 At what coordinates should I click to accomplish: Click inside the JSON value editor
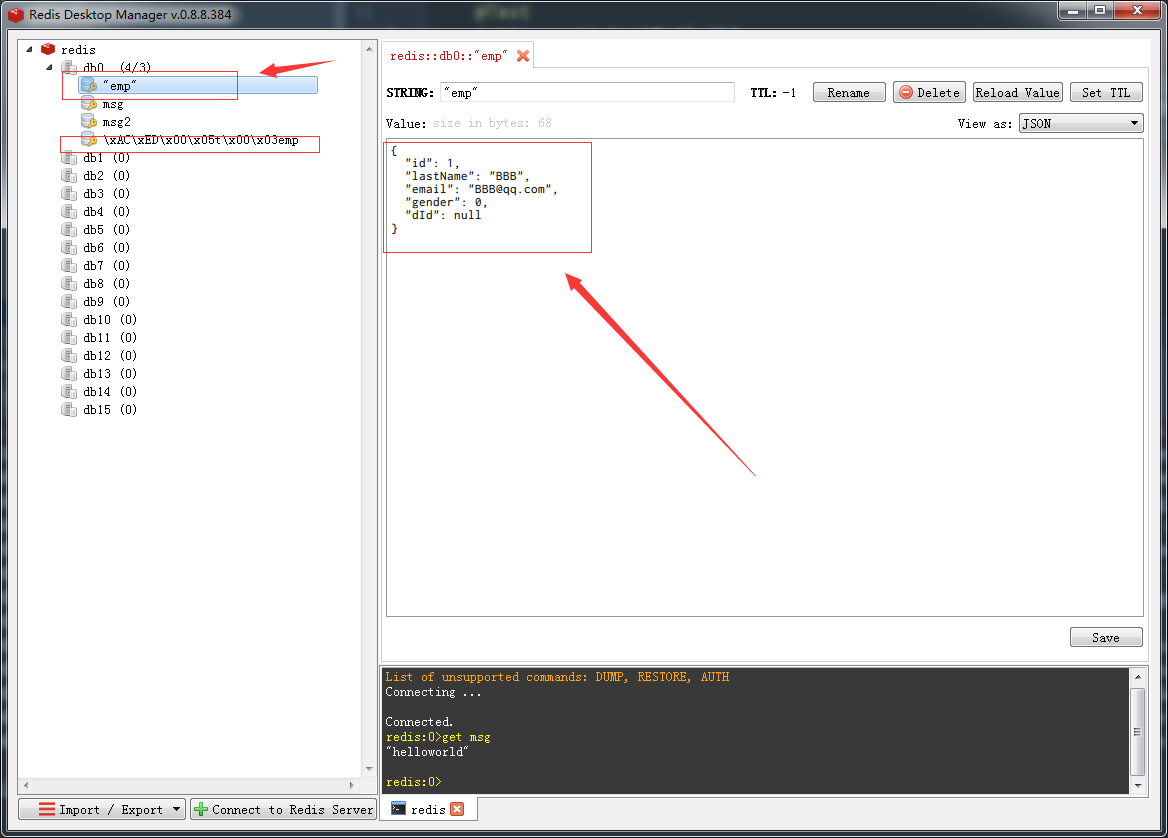pos(764,378)
